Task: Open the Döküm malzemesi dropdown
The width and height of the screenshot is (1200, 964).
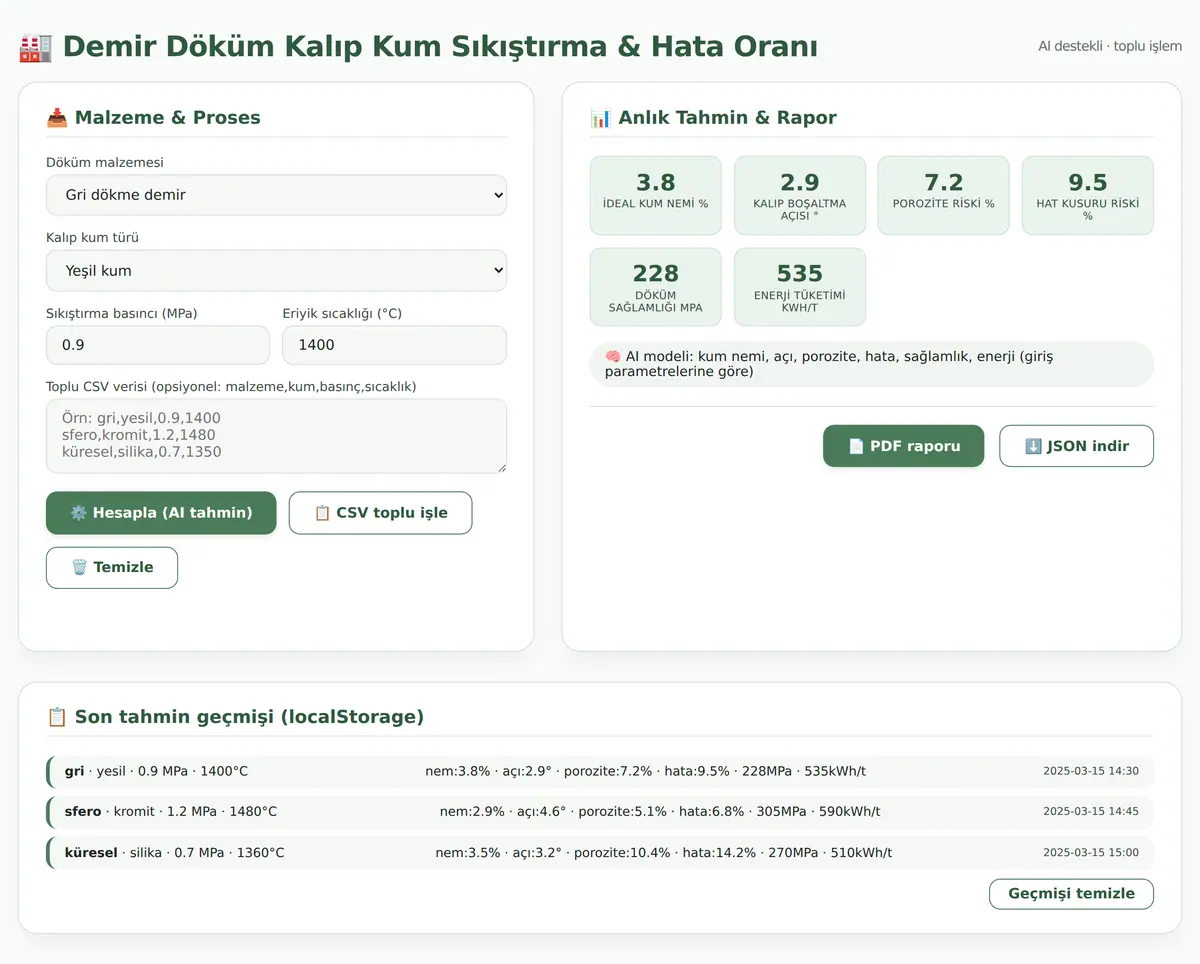Action: (276, 195)
